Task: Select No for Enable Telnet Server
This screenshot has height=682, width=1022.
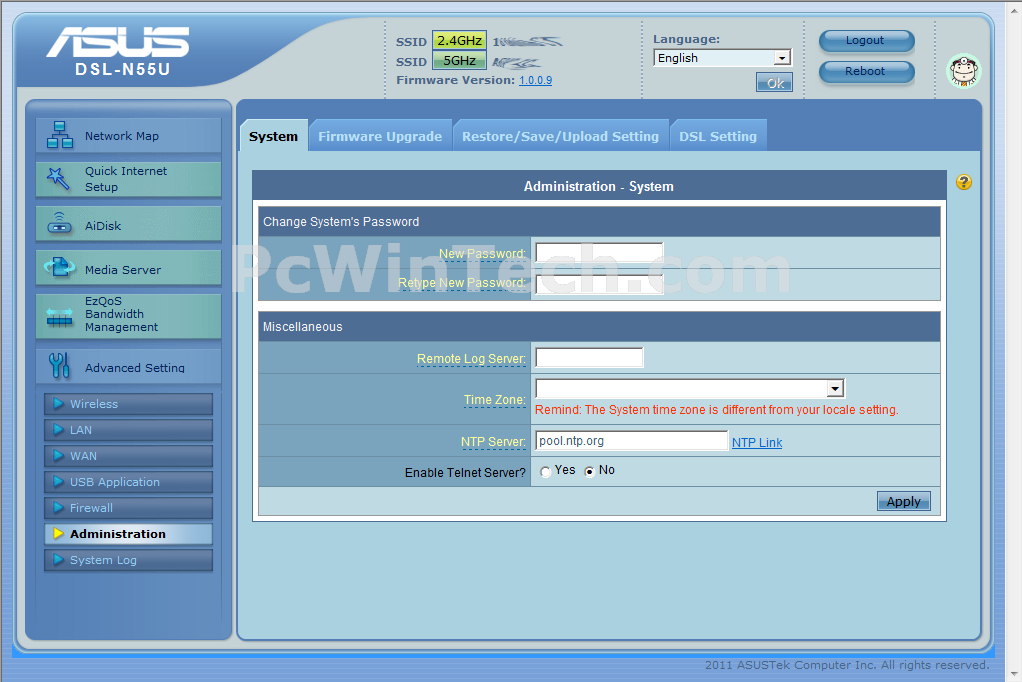Action: tap(590, 471)
